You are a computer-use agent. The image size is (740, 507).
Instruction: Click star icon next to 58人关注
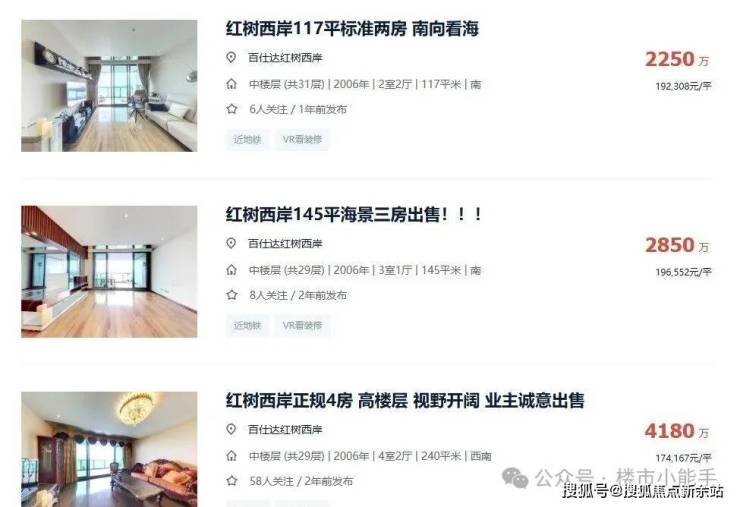pos(231,481)
